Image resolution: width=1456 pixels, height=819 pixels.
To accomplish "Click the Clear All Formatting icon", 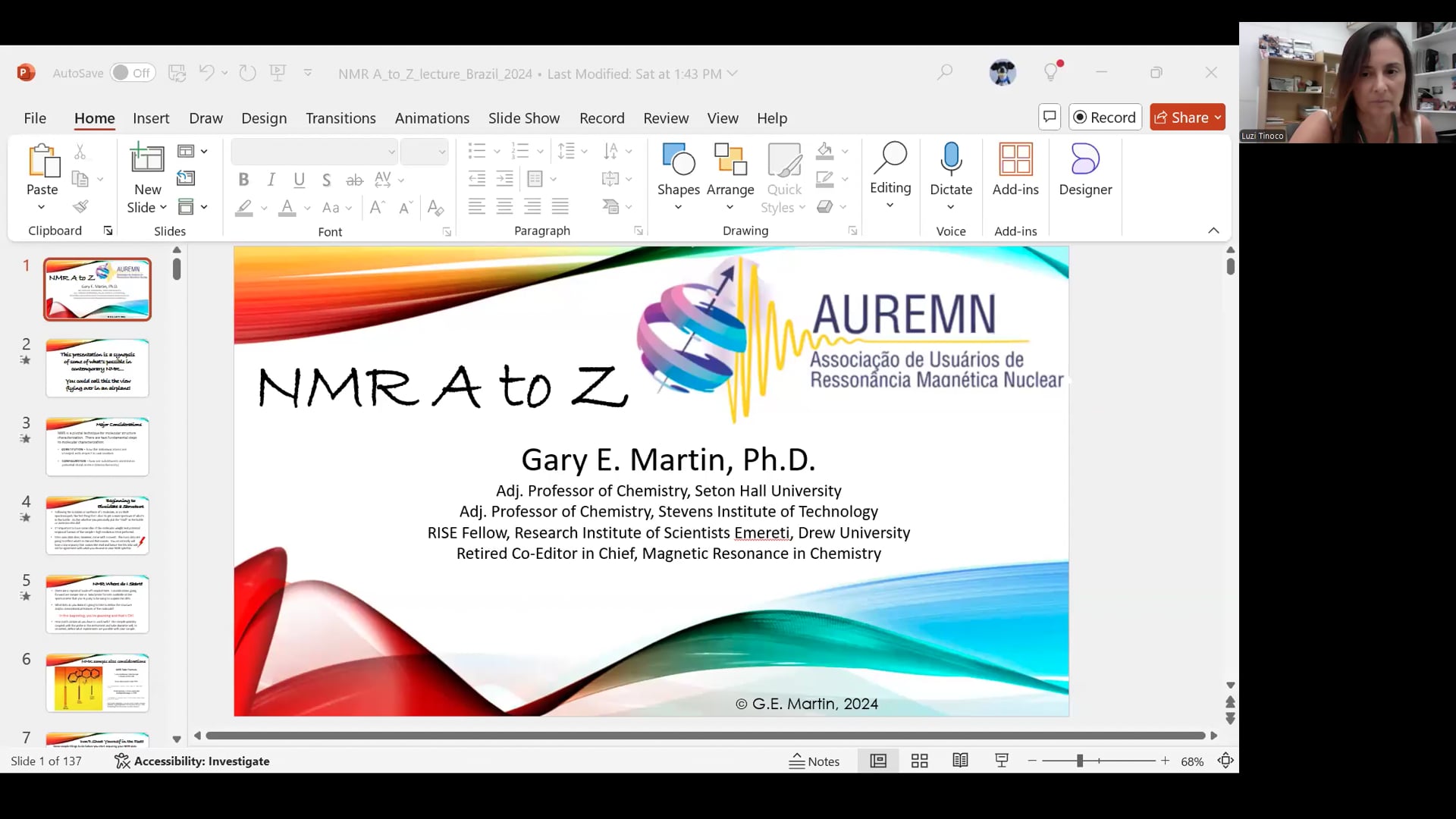I will point(435,208).
